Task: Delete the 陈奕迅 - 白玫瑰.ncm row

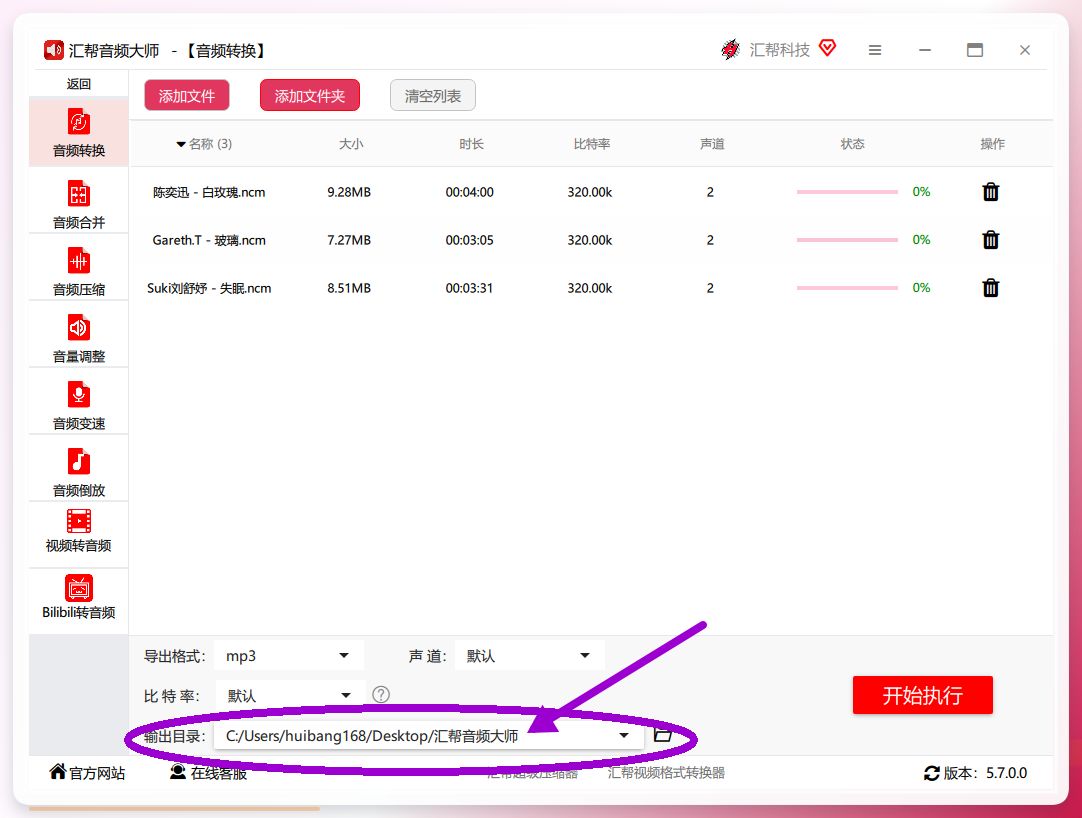Action: coord(990,192)
